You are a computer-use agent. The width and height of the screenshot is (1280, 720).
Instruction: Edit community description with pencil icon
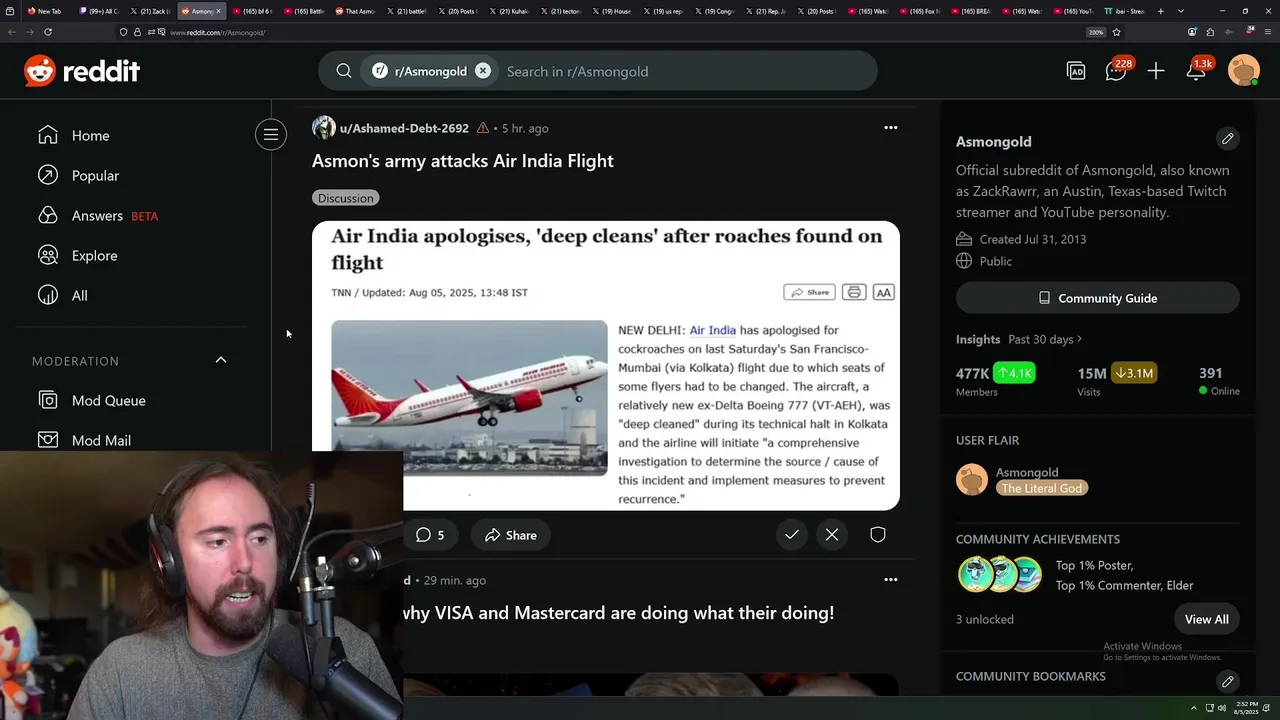pos(1228,138)
